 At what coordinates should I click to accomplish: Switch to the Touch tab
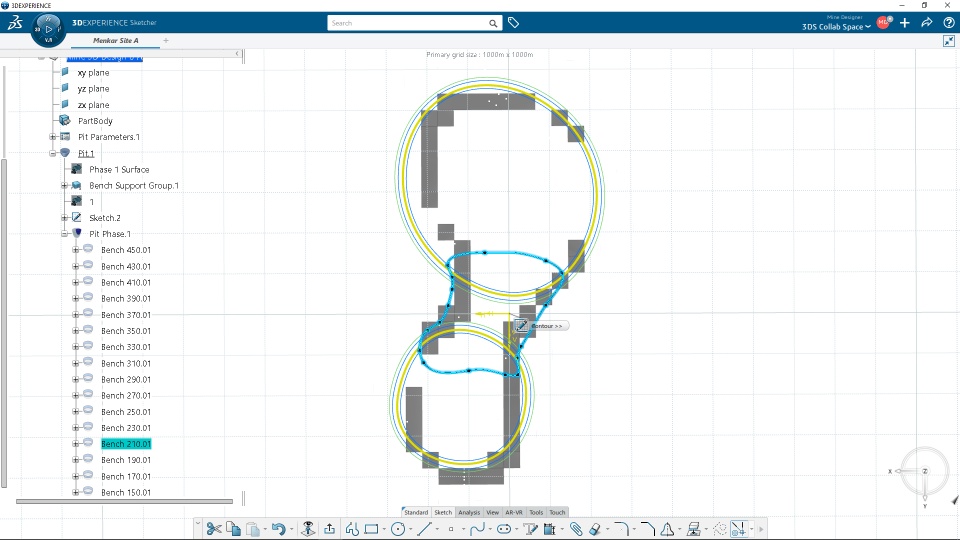[557, 512]
